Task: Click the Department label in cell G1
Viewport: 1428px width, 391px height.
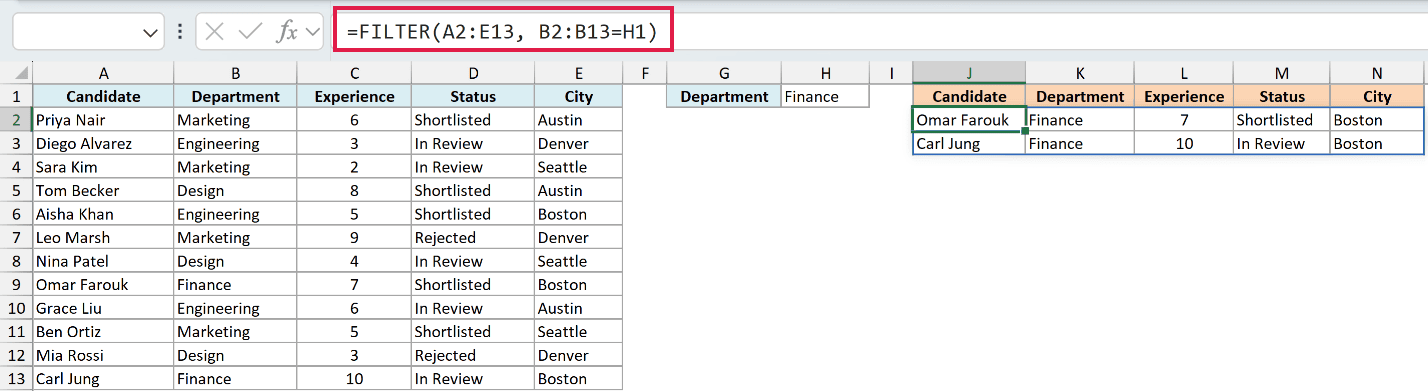Action: point(724,96)
